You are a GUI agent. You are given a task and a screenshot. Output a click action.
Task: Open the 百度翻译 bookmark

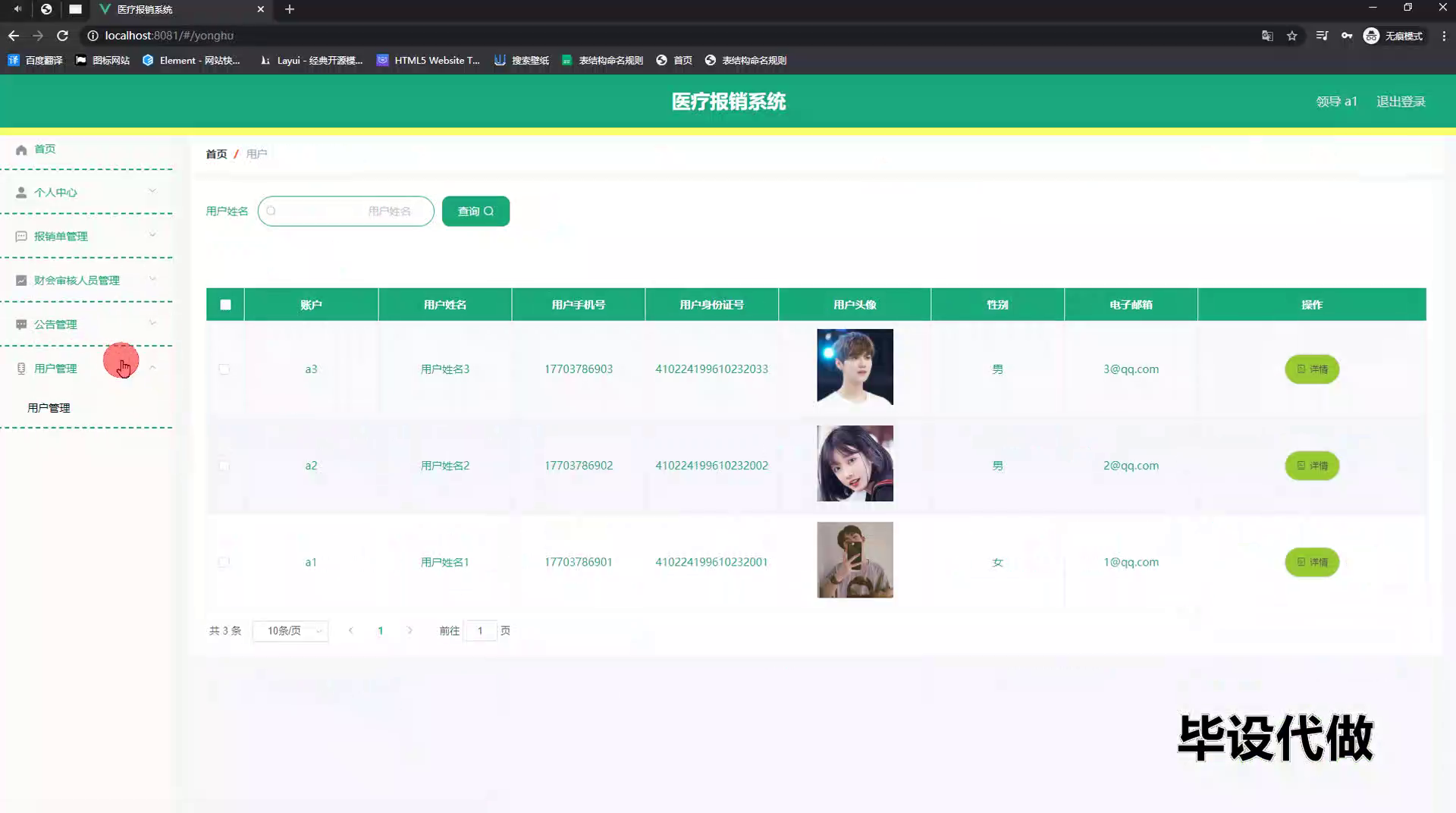click(35, 60)
